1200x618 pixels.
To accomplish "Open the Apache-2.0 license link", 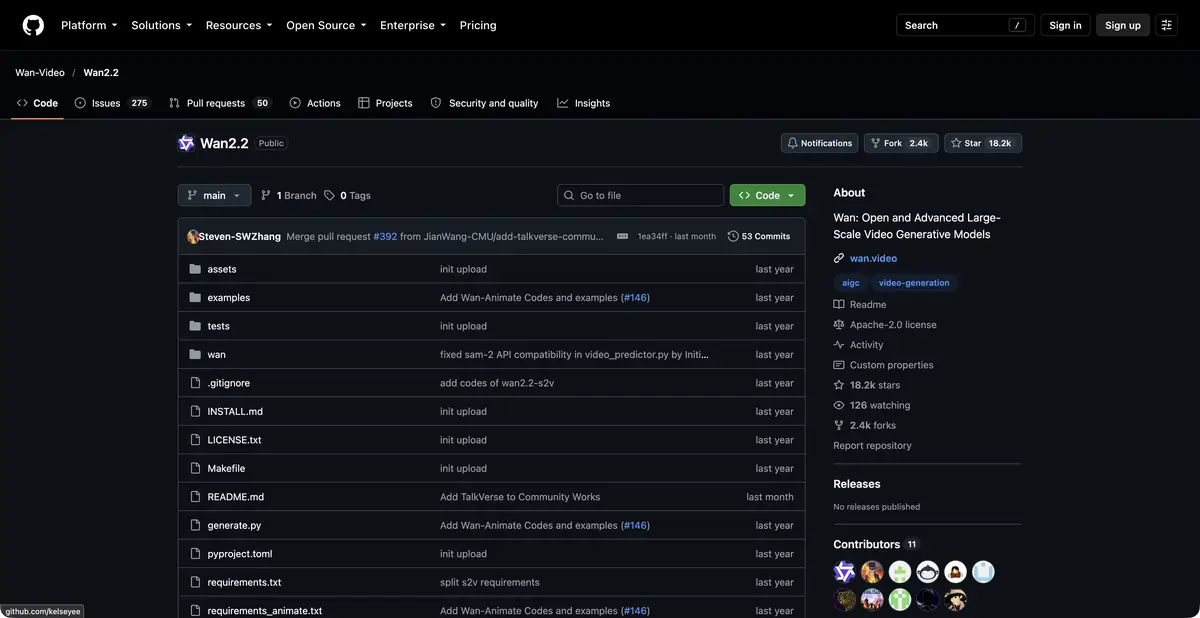I will tap(893, 325).
